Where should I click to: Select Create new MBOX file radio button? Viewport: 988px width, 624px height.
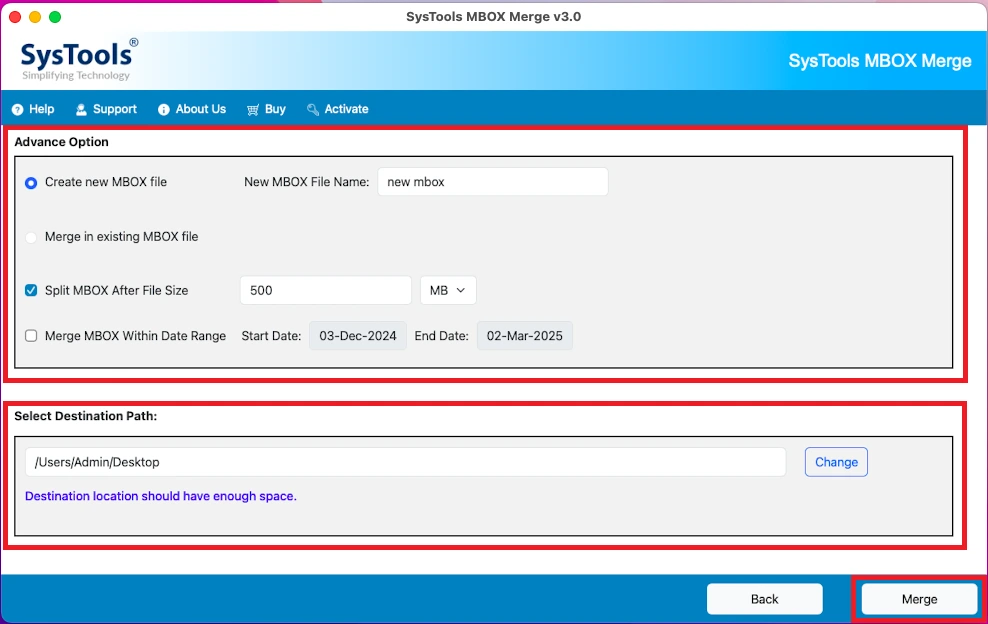(31, 183)
